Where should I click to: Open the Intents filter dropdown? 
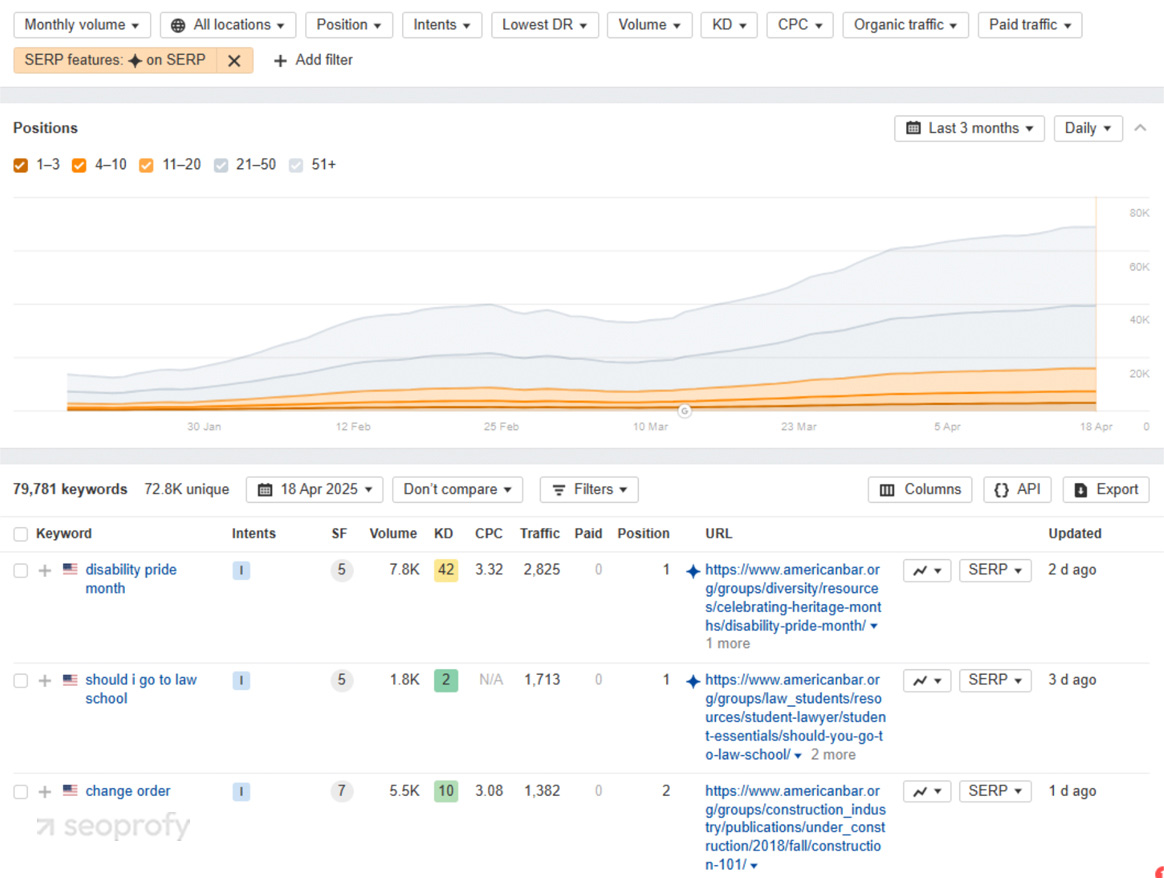[x=442, y=25]
